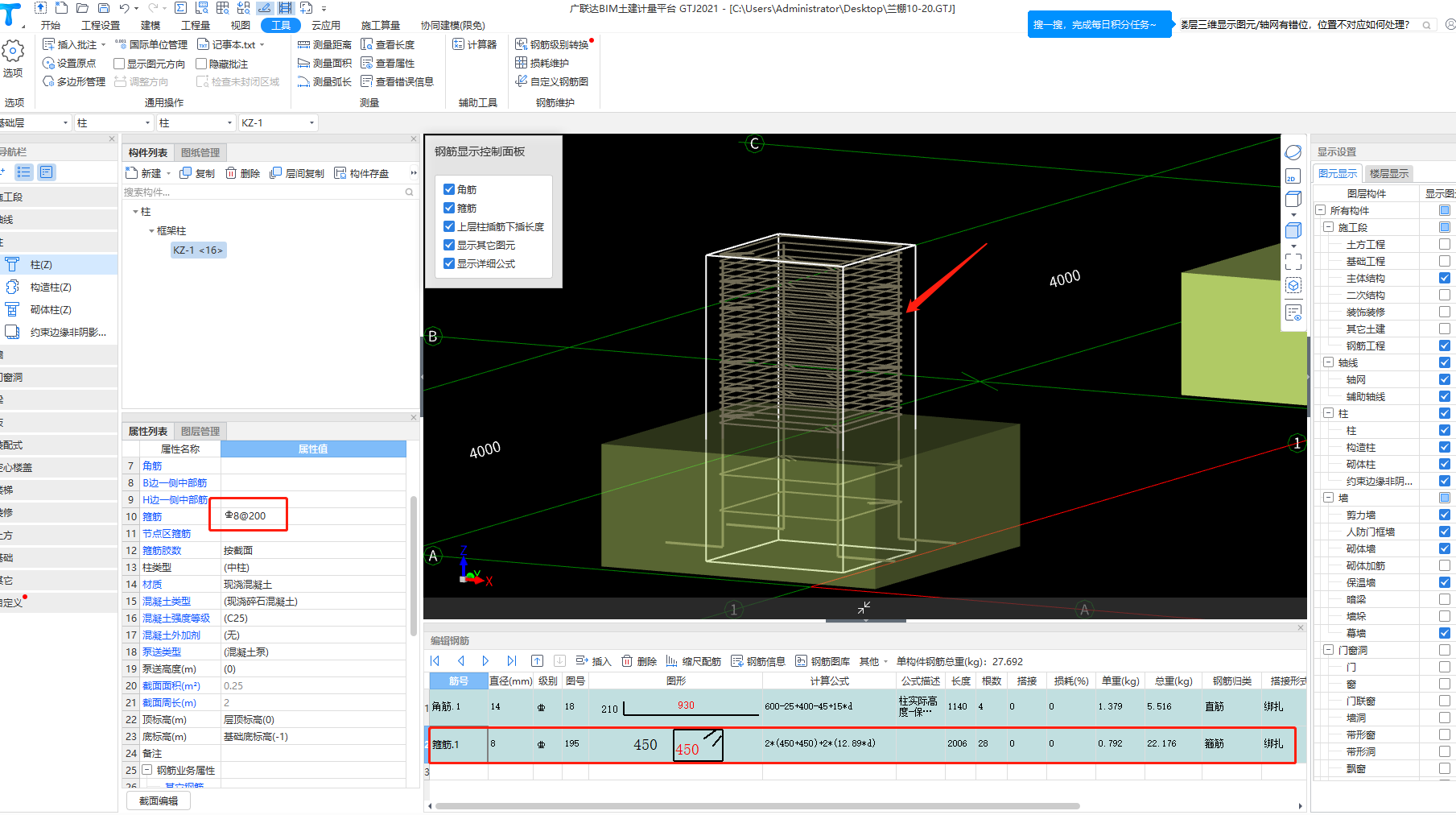Viewport: 1456px width, 815px height.
Task: Click 截面编辑 button
Action: point(159,801)
